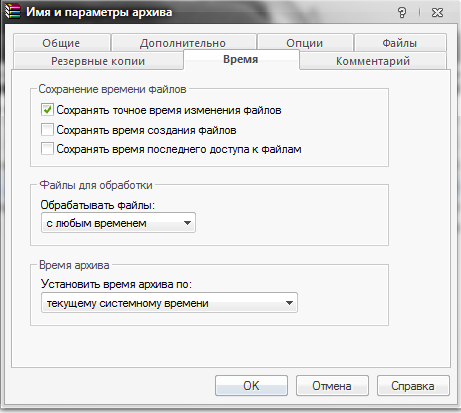Open the Комментарий tab
461x413 pixels.
[x=373, y=61]
